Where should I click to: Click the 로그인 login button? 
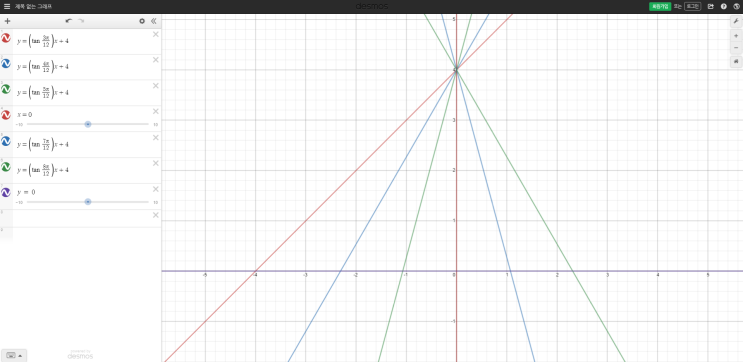692,7
